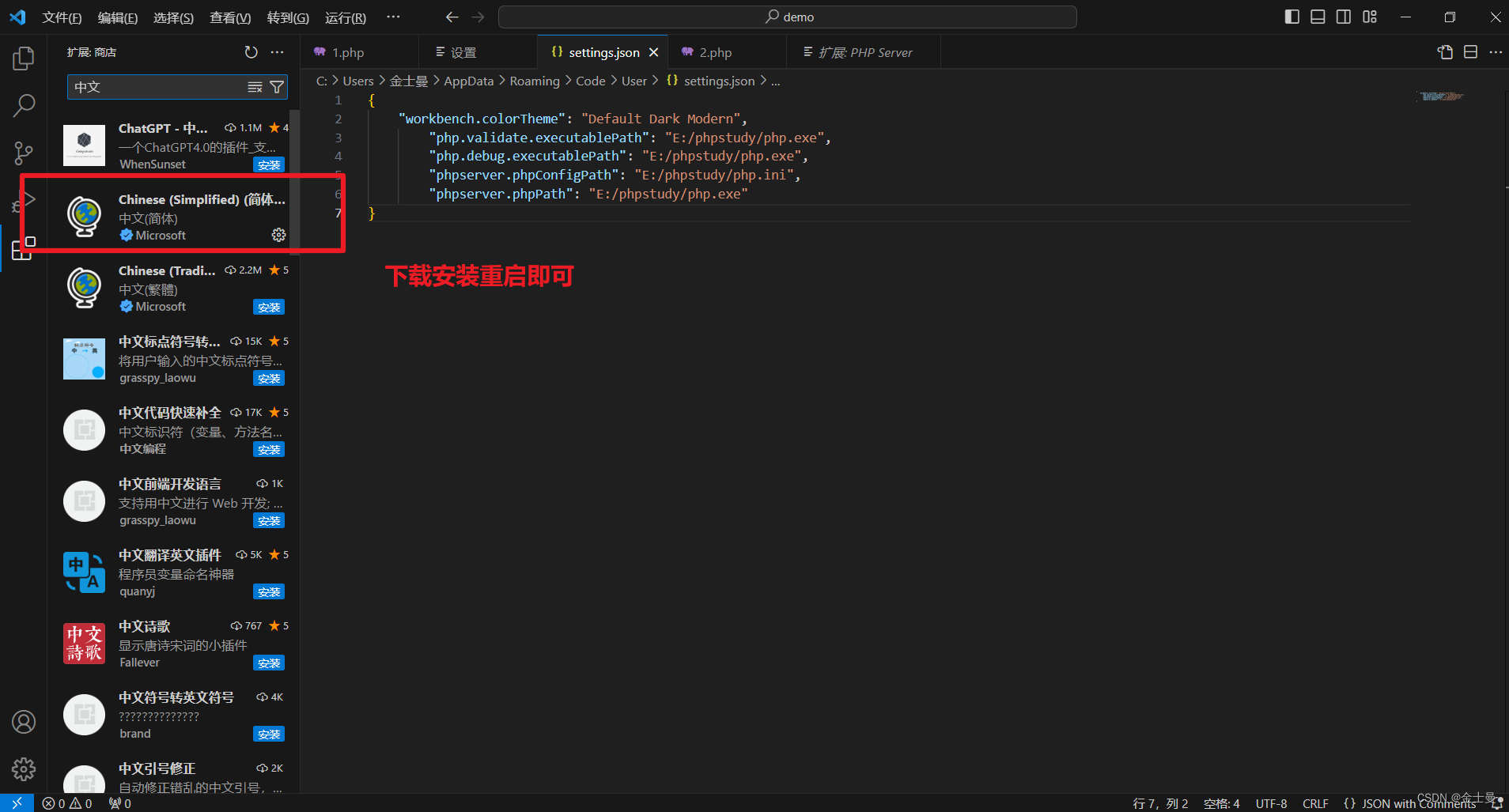Viewport: 1509px width, 812px height.
Task: Open the Source Control view
Action: click(24, 153)
